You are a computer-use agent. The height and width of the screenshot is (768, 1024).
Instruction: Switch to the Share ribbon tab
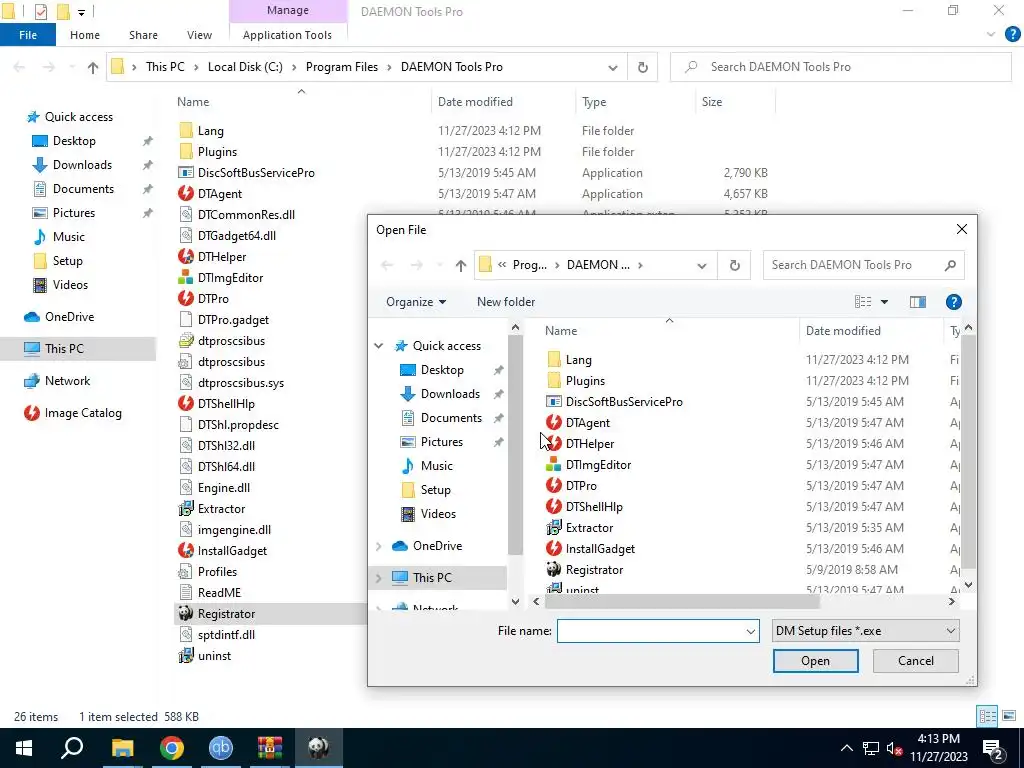[x=143, y=35]
